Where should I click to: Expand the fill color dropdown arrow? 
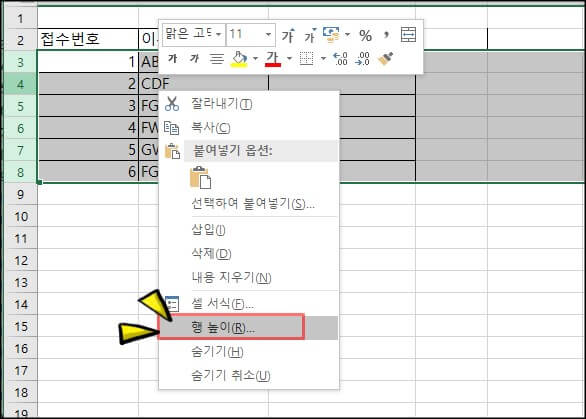pos(255,59)
